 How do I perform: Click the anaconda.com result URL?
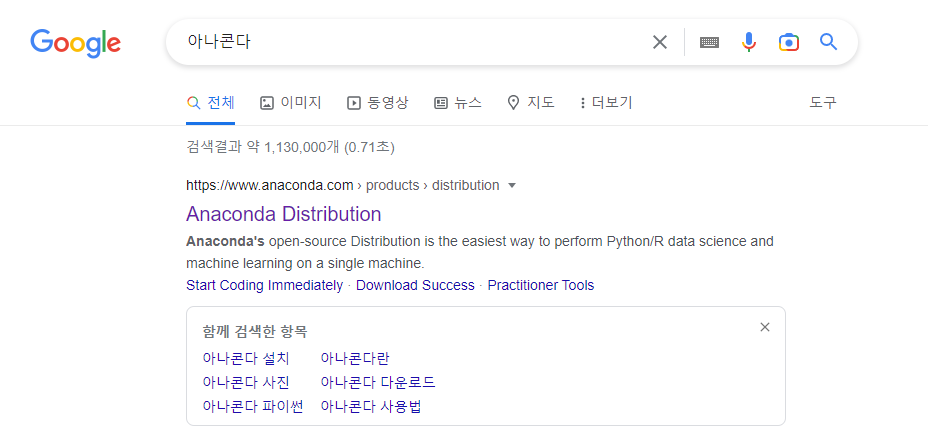pyautogui.click(x=343, y=185)
